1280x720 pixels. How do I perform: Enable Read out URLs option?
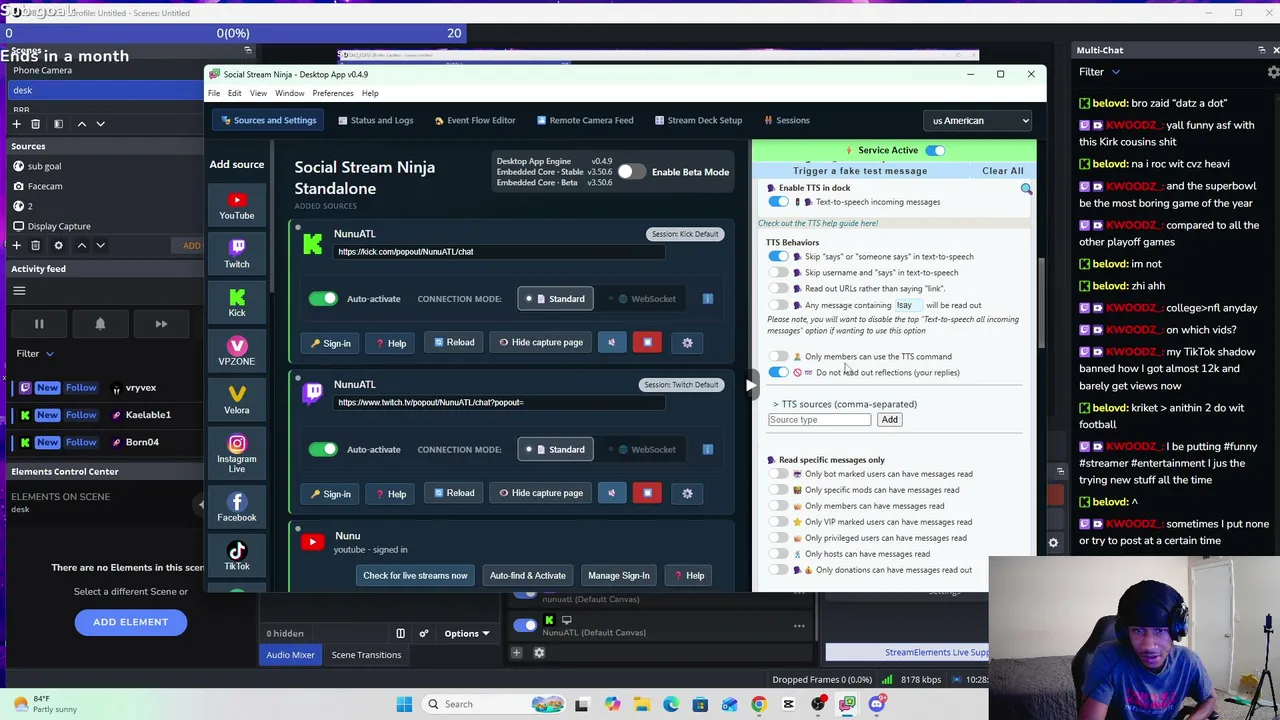[778, 289]
